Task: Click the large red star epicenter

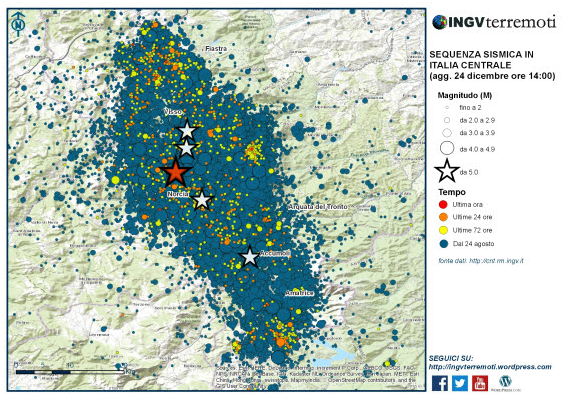Action: point(175,173)
